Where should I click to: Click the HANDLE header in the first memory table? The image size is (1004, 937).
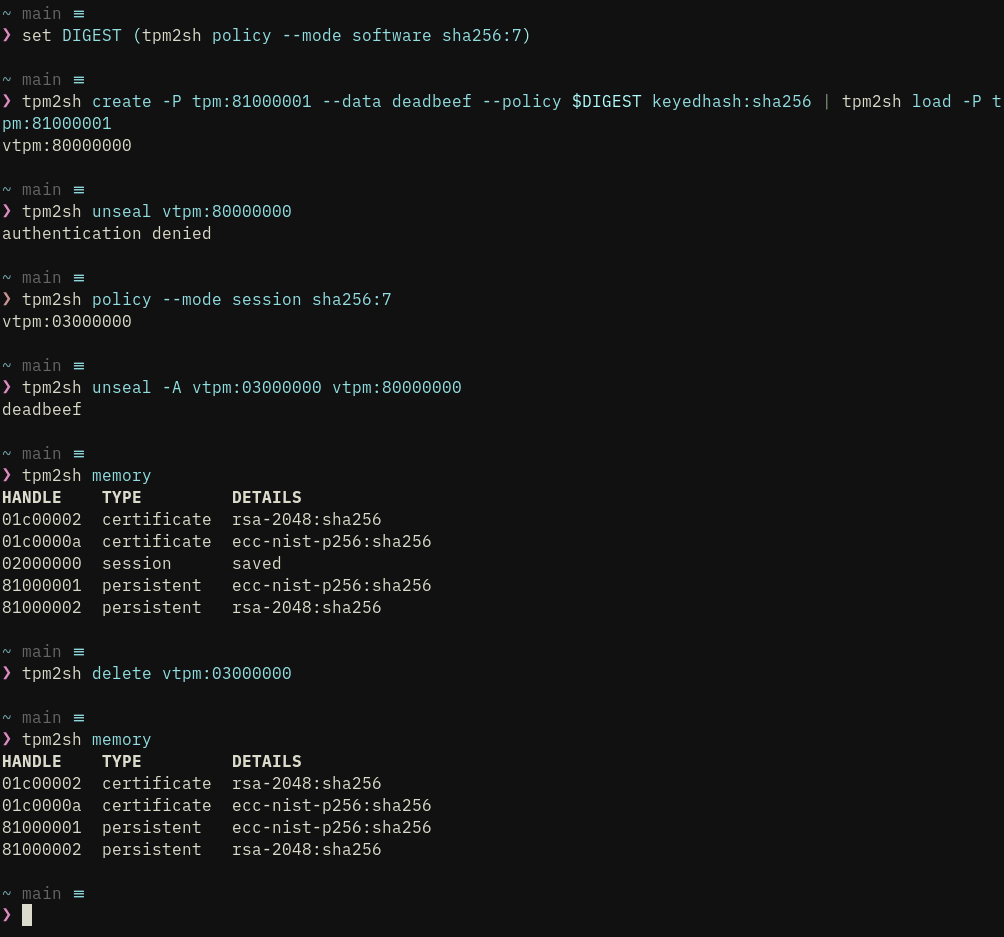point(32,497)
